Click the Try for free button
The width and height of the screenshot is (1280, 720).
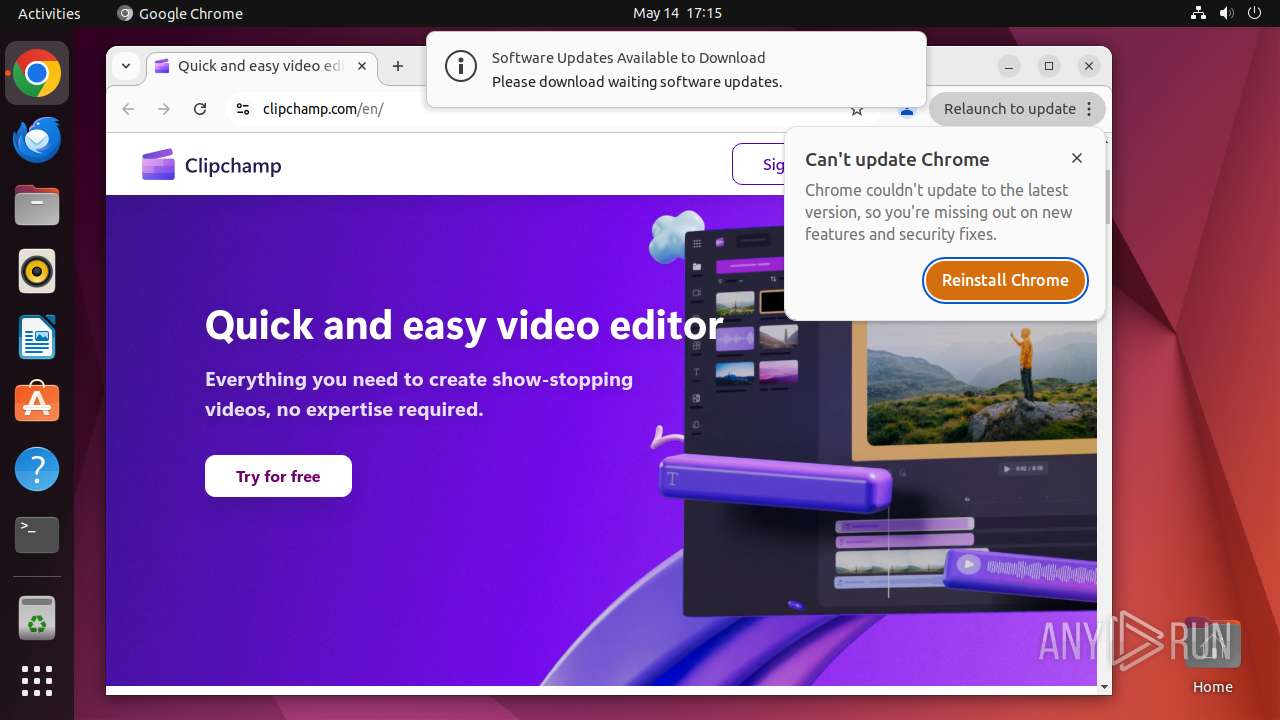(278, 476)
